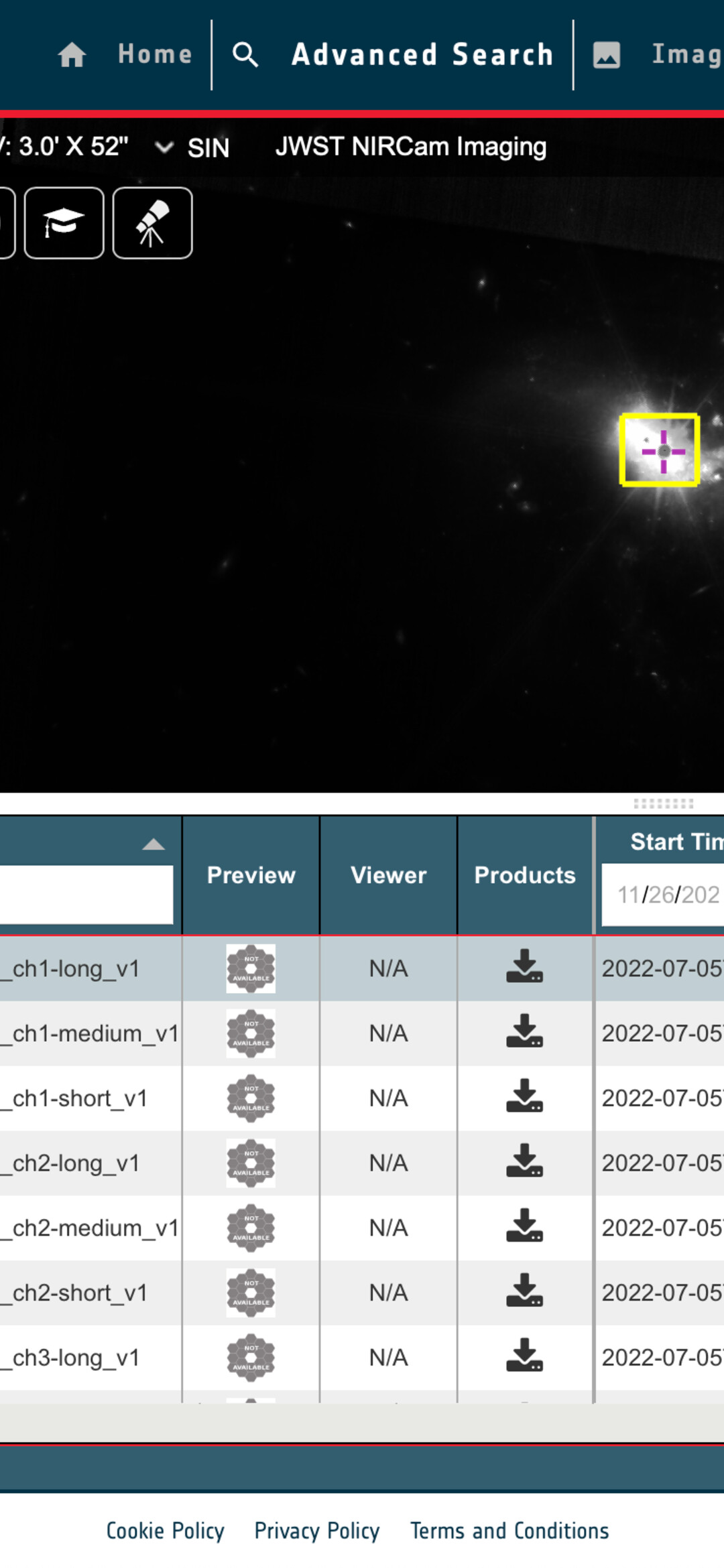Screen dimensions: 724x1568
Task: Download products for ch1-long_v1 row
Action: click(524, 967)
